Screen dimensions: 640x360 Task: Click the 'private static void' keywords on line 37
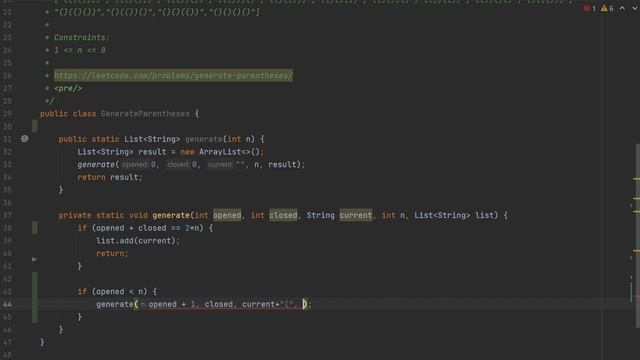tap(103, 215)
